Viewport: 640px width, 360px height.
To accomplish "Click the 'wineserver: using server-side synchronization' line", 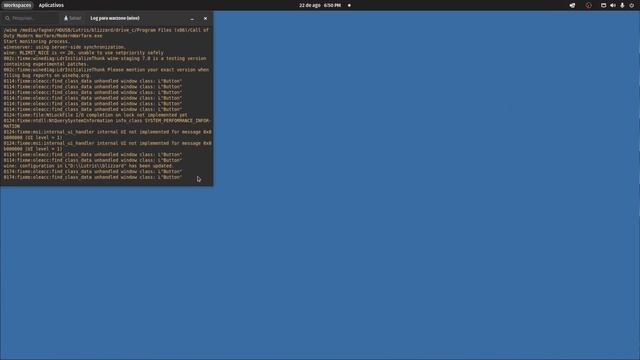I will click(65, 47).
